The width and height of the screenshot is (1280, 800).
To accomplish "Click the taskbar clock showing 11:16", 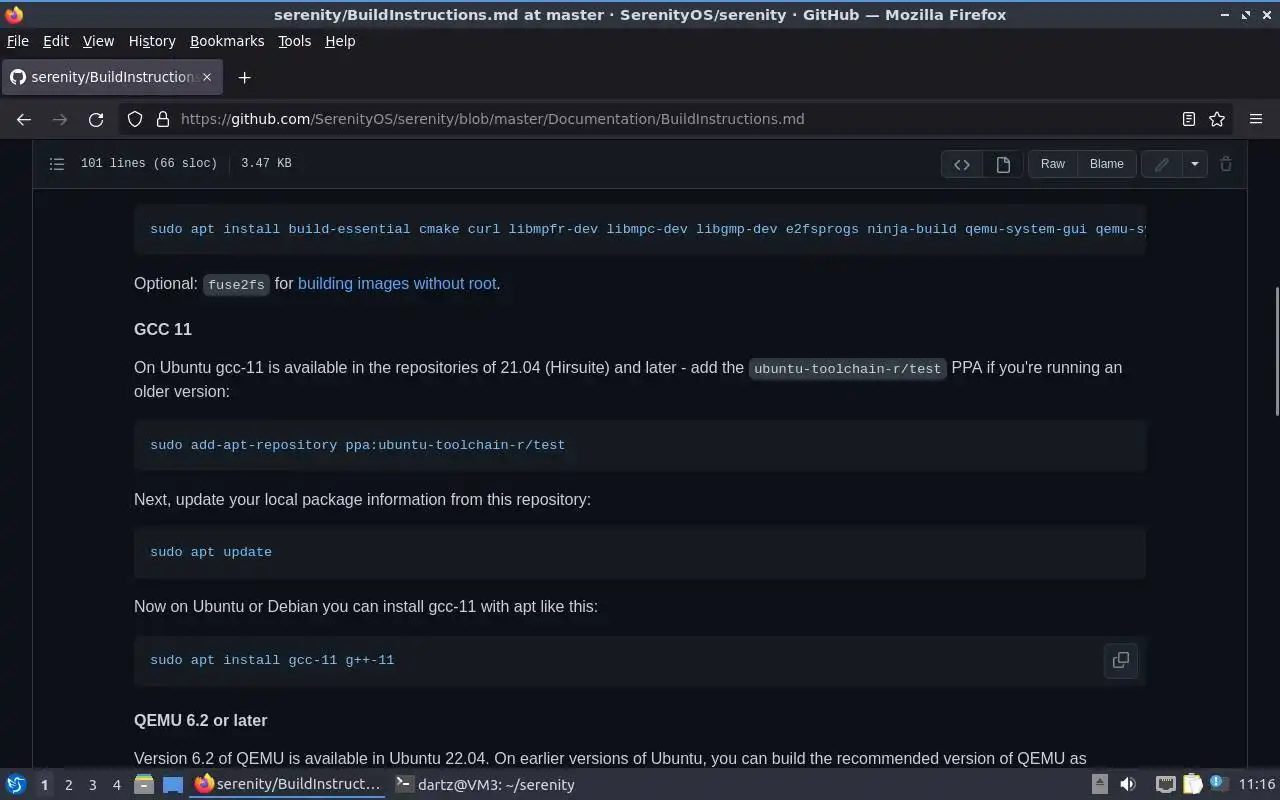I will pos(1256,785).
